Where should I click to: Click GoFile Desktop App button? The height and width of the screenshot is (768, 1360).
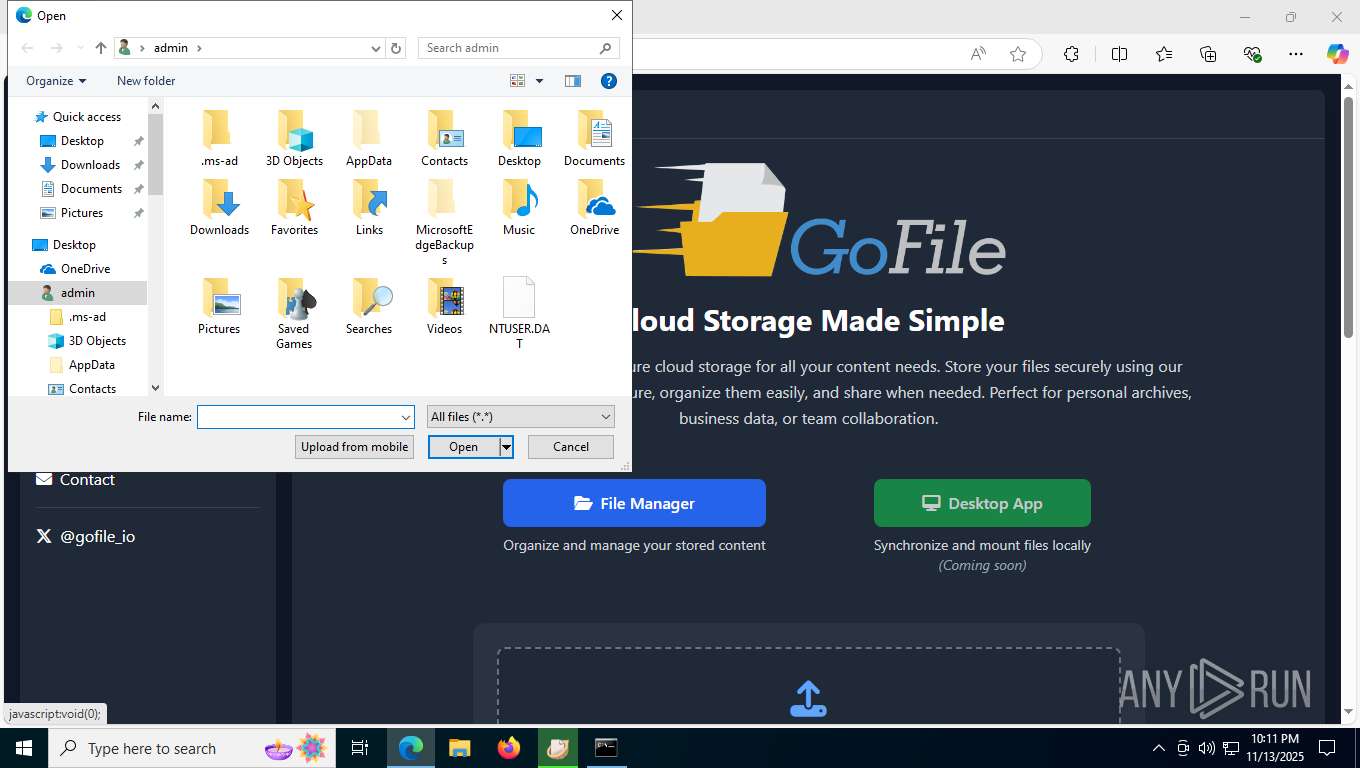click(x=982, y=503)
